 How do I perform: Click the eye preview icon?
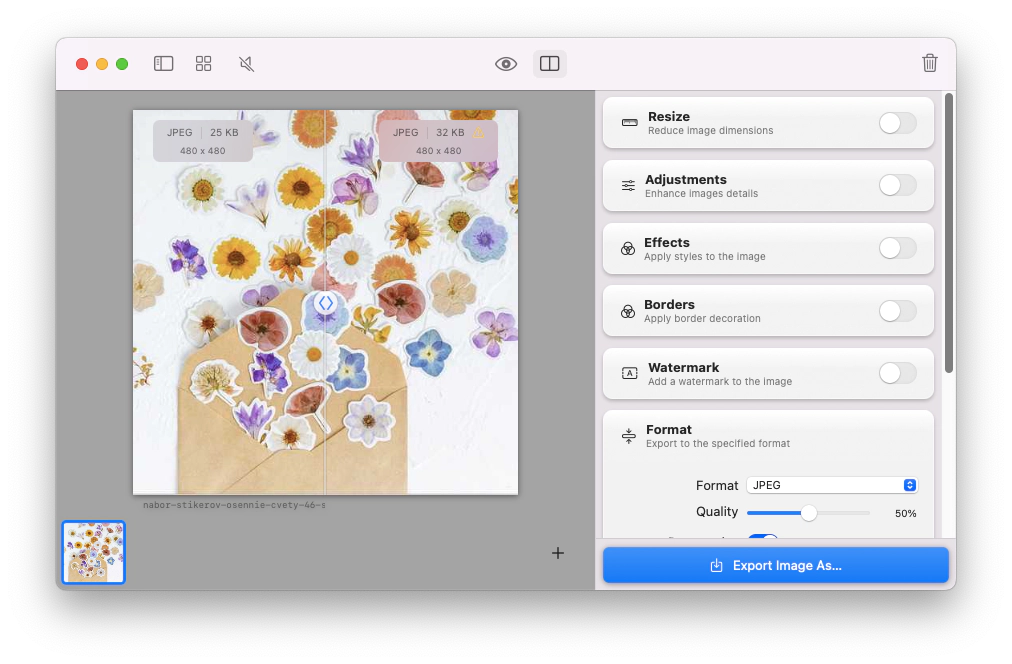pos(506,64)
